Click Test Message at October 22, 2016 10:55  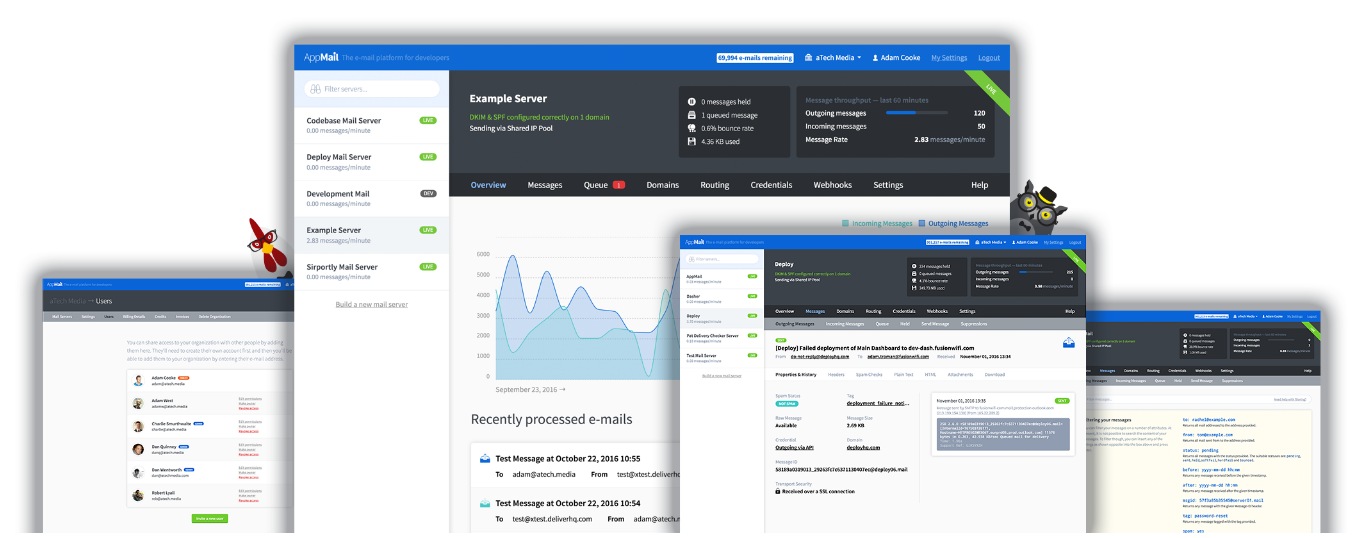coord(575,460)
